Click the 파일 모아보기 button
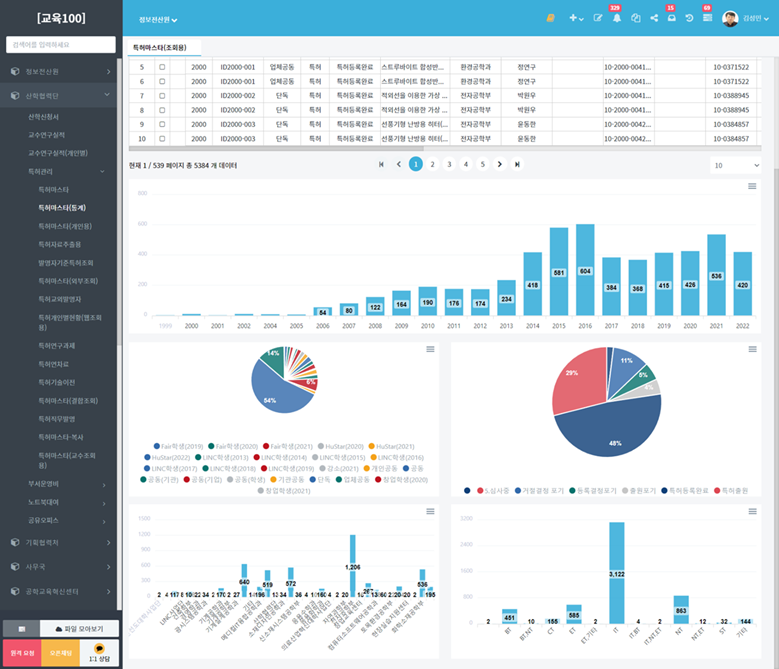Viewport: 779px width, 669px height. (x=79, y=629)
